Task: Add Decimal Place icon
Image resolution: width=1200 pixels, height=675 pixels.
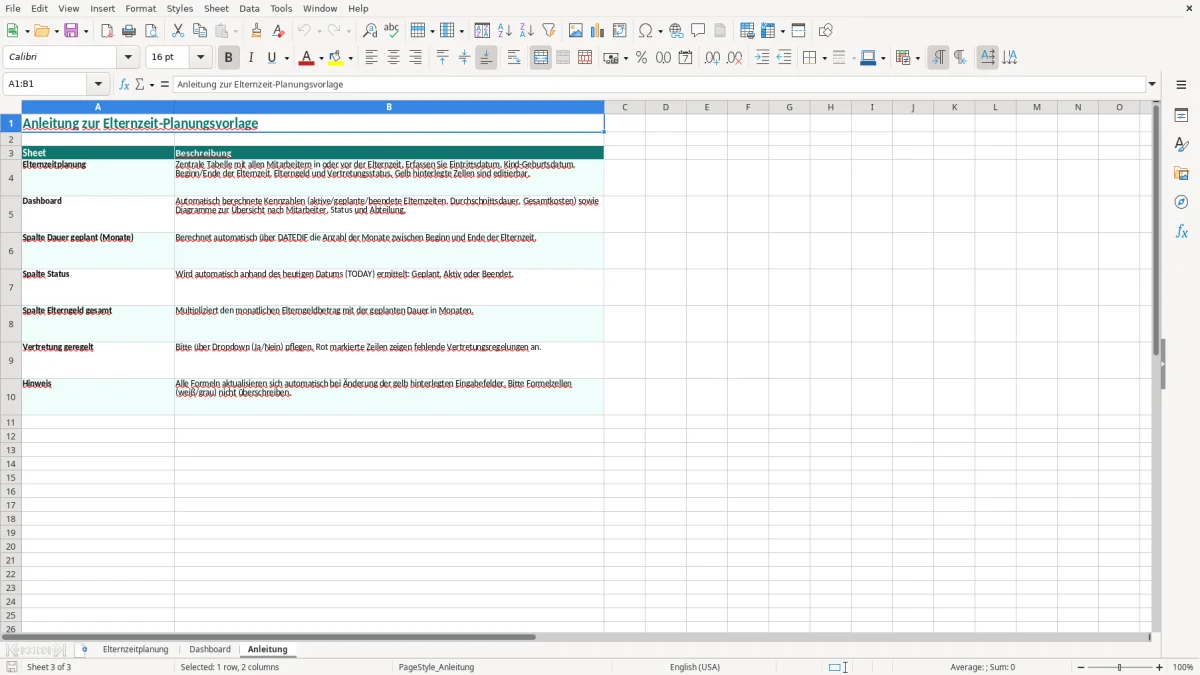Action: point(712,58)
